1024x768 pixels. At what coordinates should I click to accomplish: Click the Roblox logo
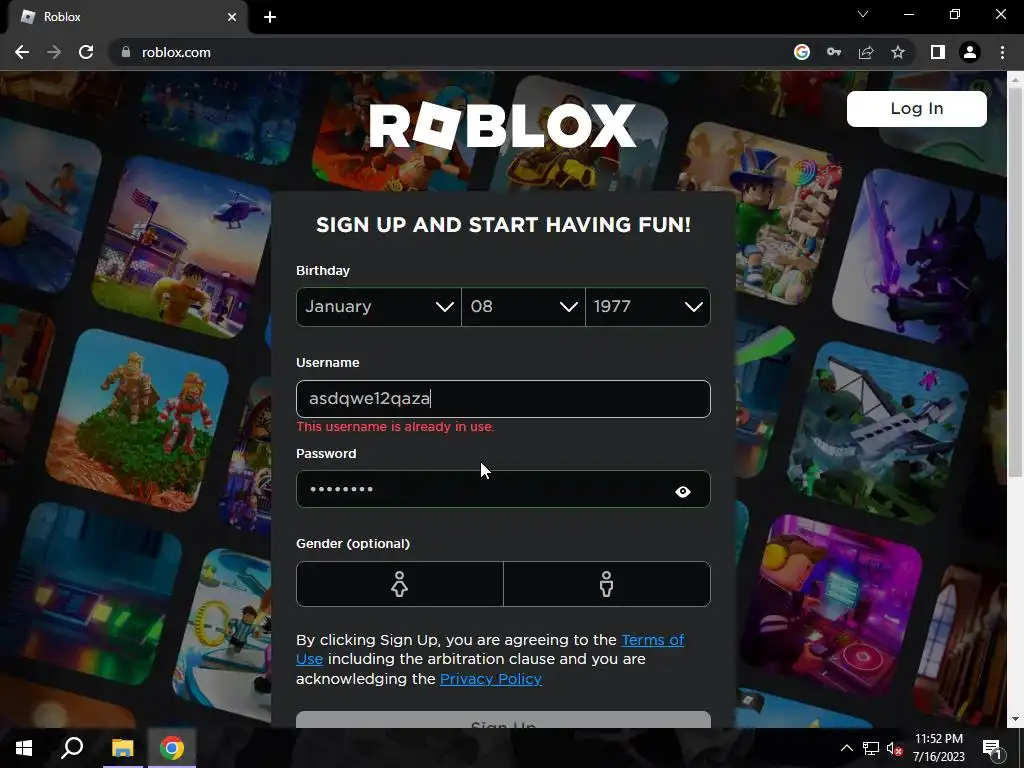pos(503,125)
